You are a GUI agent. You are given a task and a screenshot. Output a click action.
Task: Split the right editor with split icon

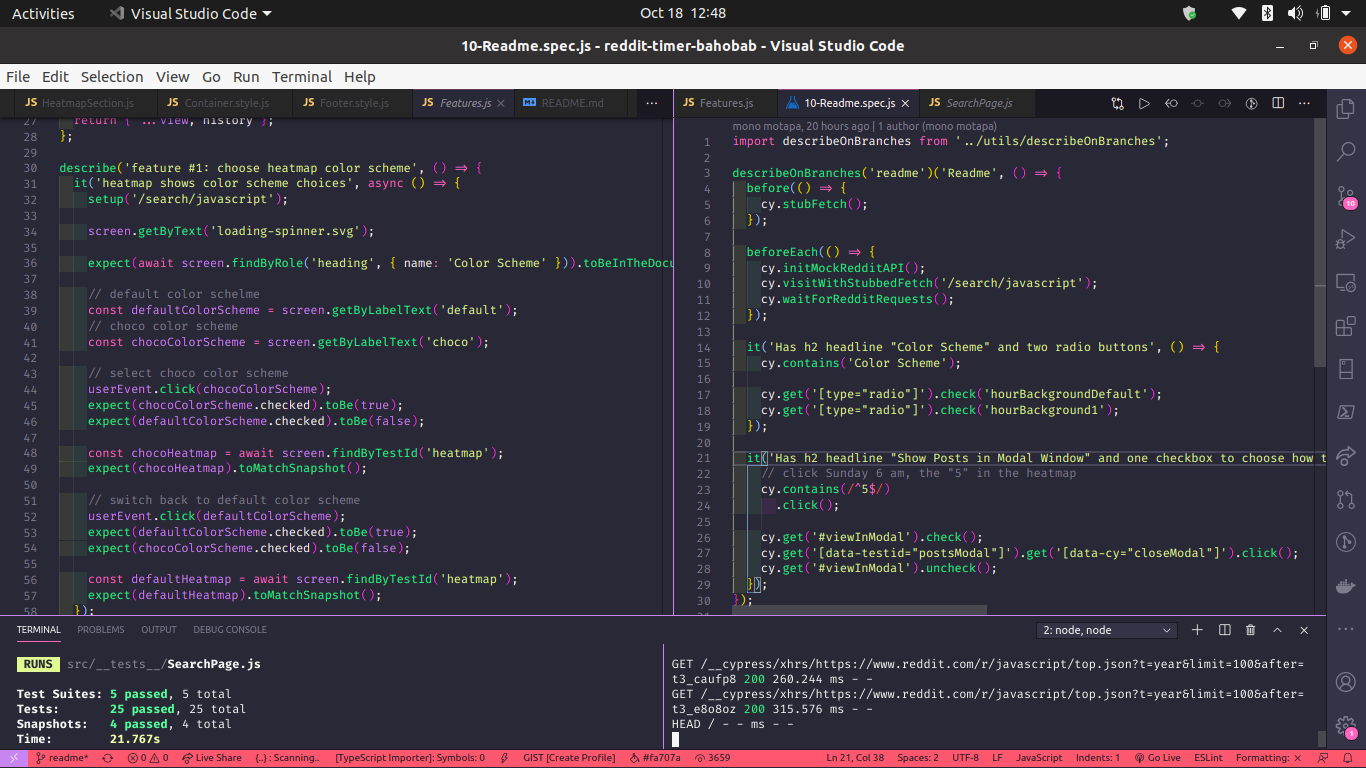tap(1278, 103)
